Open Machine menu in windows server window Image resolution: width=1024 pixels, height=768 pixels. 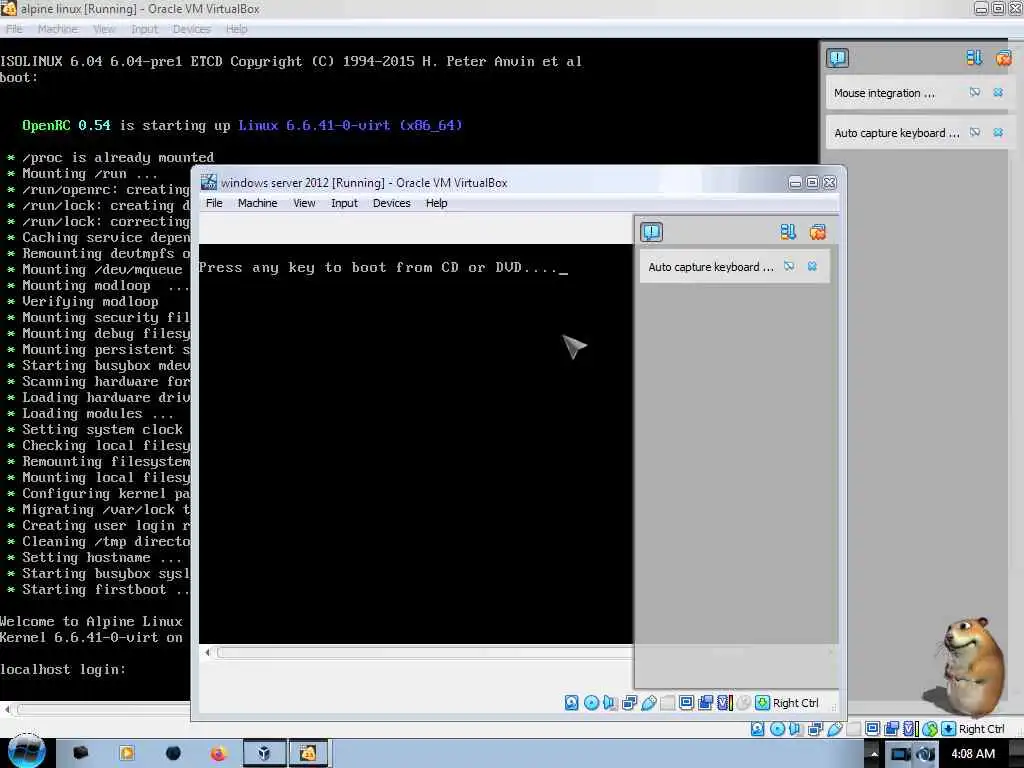[257, 203]
